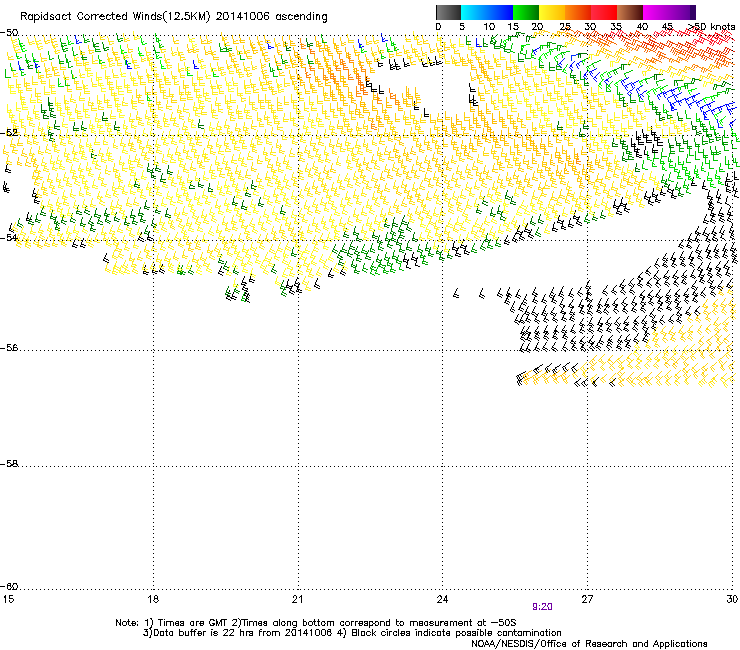The image size is (740, 650).
Task: Click the latitude label '-54'
Action: tap(9, 237)
